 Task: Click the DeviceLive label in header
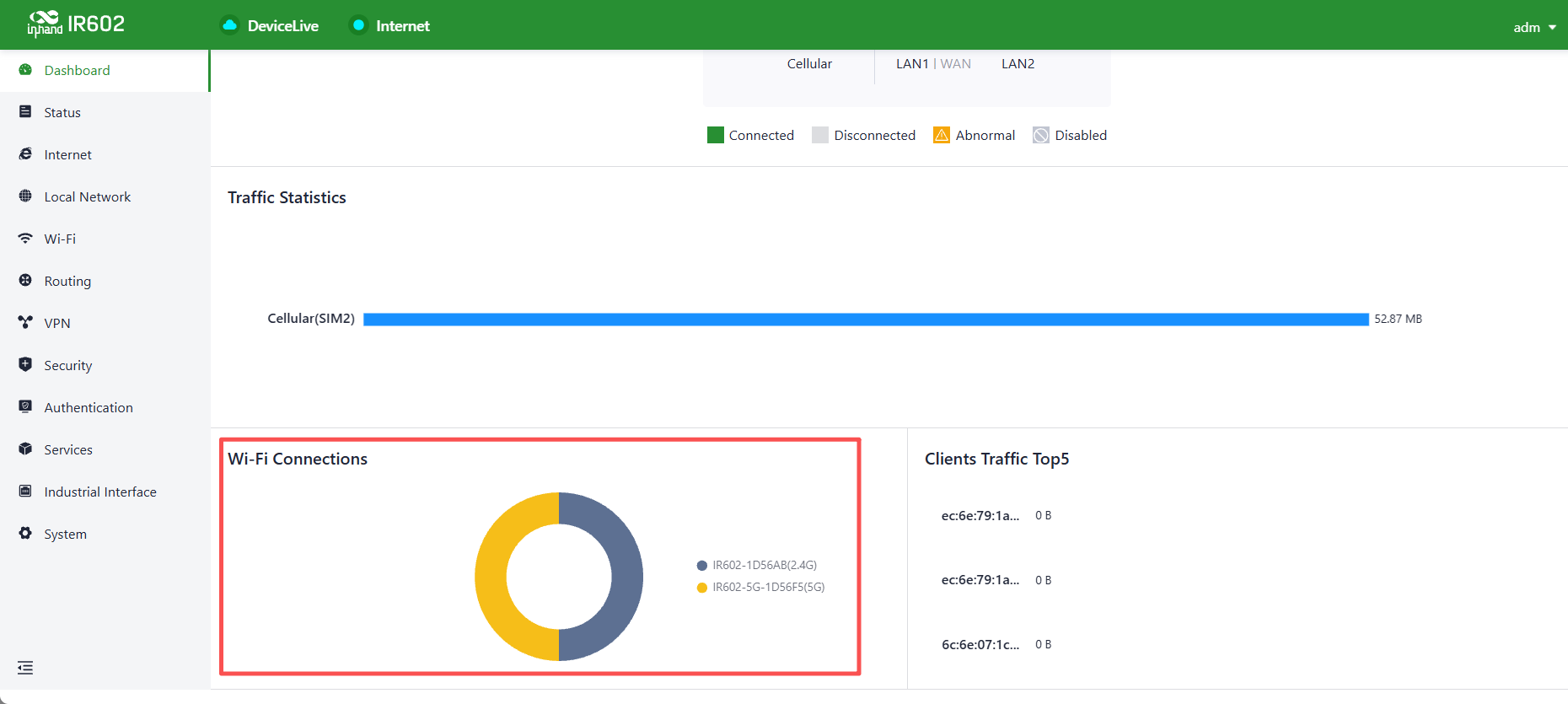point(283,26)
